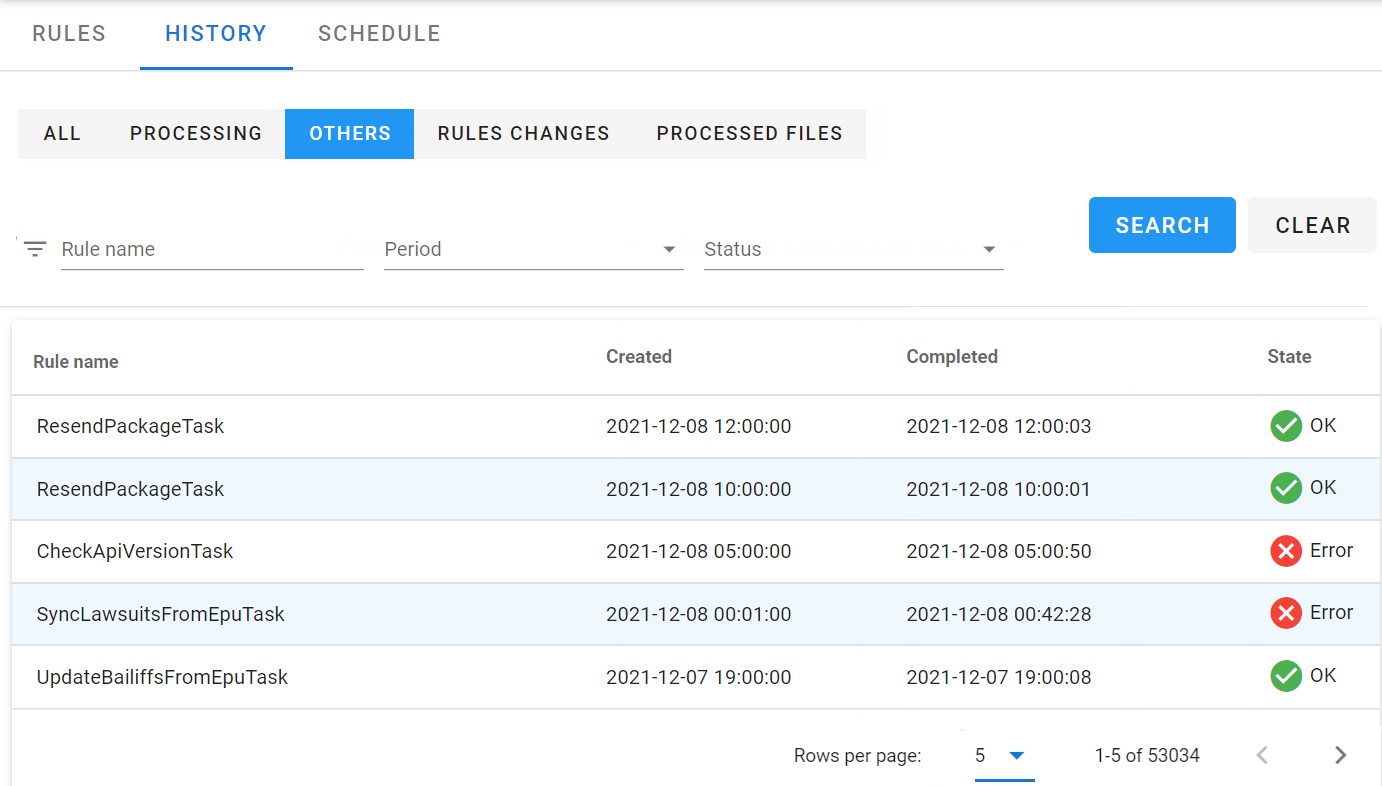This screenshot has width=1382, height=786.
Task: Select the UpdateBailiffsFromEpuTask row name
Action: [162, 677]
